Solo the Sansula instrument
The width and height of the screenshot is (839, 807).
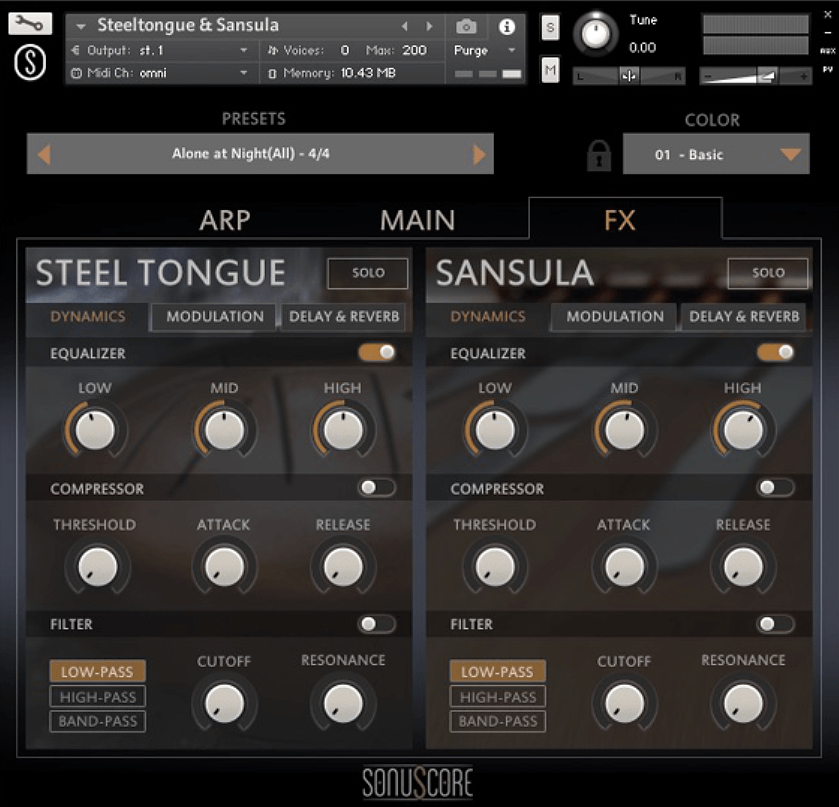pos(768,273)
